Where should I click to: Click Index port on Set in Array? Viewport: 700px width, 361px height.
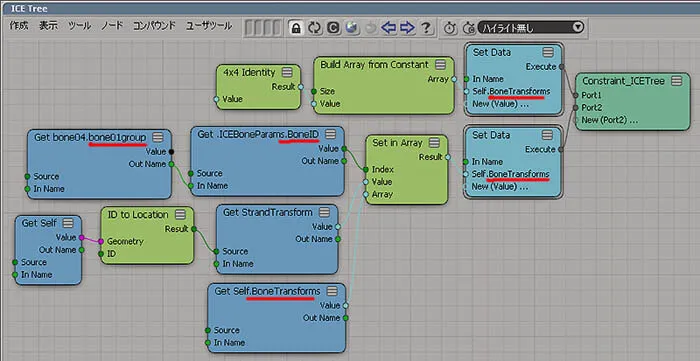(x=366, y=170)
